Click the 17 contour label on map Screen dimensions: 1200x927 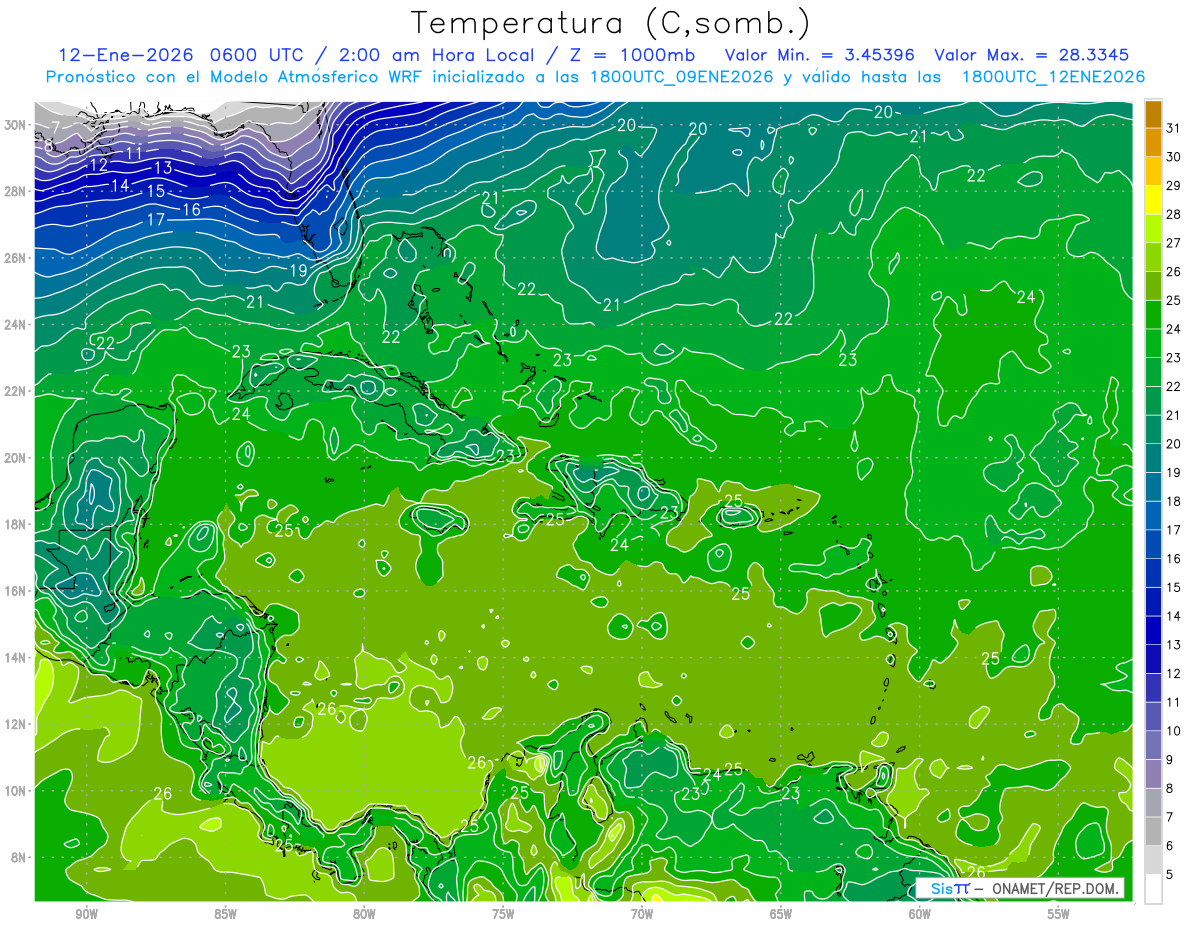pos(156,219)
